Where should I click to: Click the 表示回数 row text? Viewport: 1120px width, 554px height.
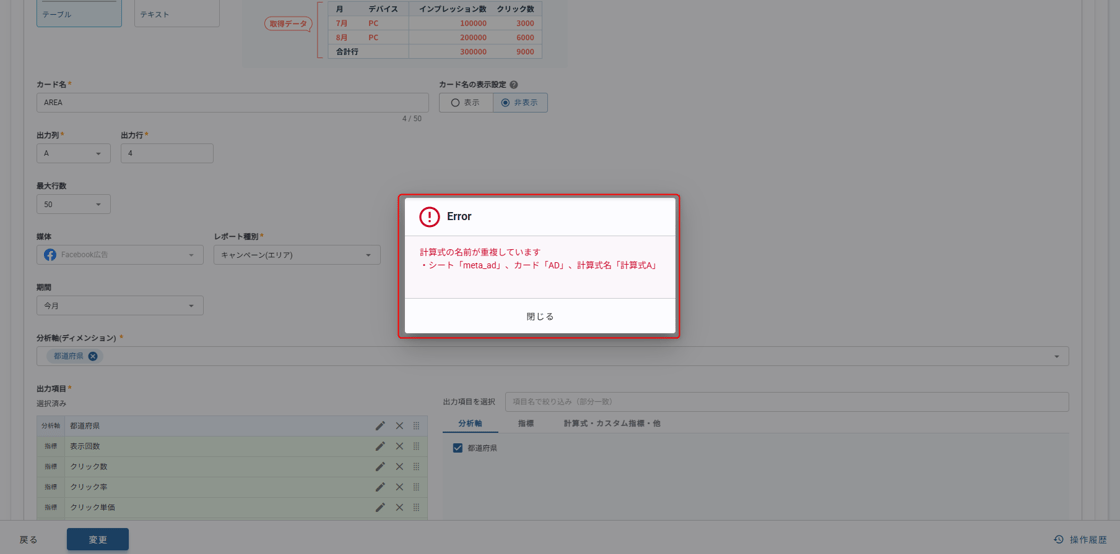click(x=84, y=446)
